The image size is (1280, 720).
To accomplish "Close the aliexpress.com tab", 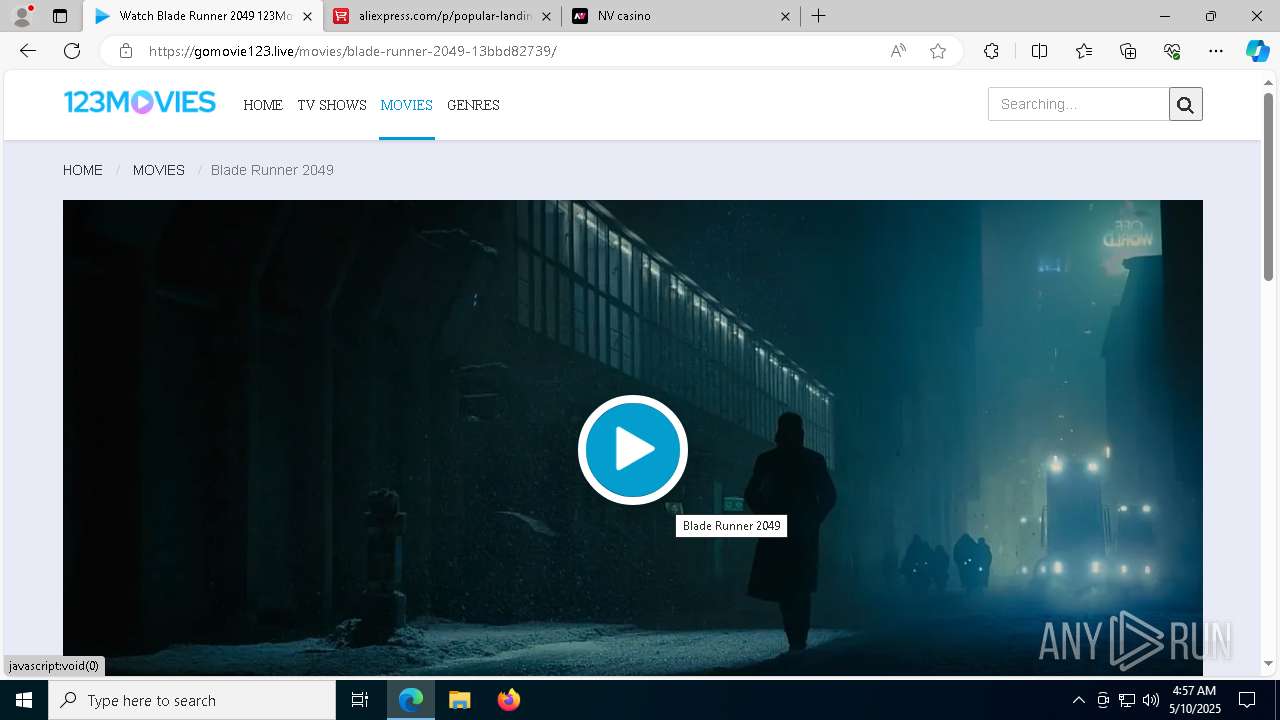I will pyautogui.click(x=546, y=16).
